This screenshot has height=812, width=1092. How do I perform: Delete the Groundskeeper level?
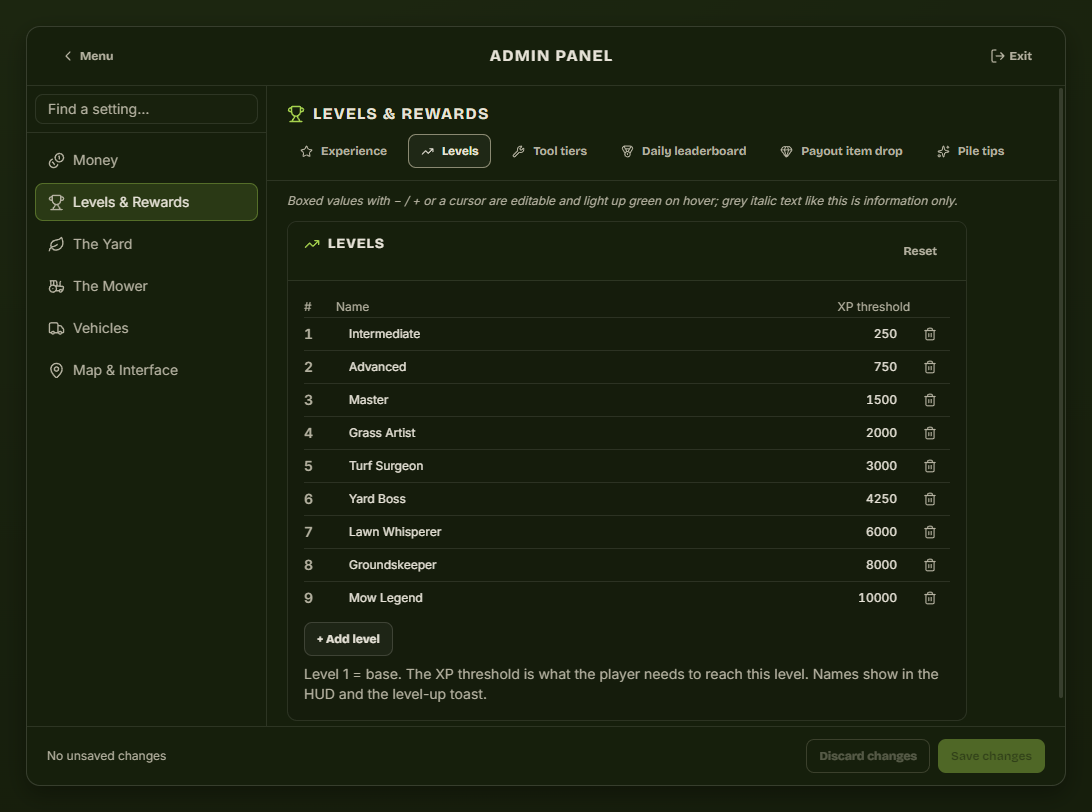tap(929, 565)
